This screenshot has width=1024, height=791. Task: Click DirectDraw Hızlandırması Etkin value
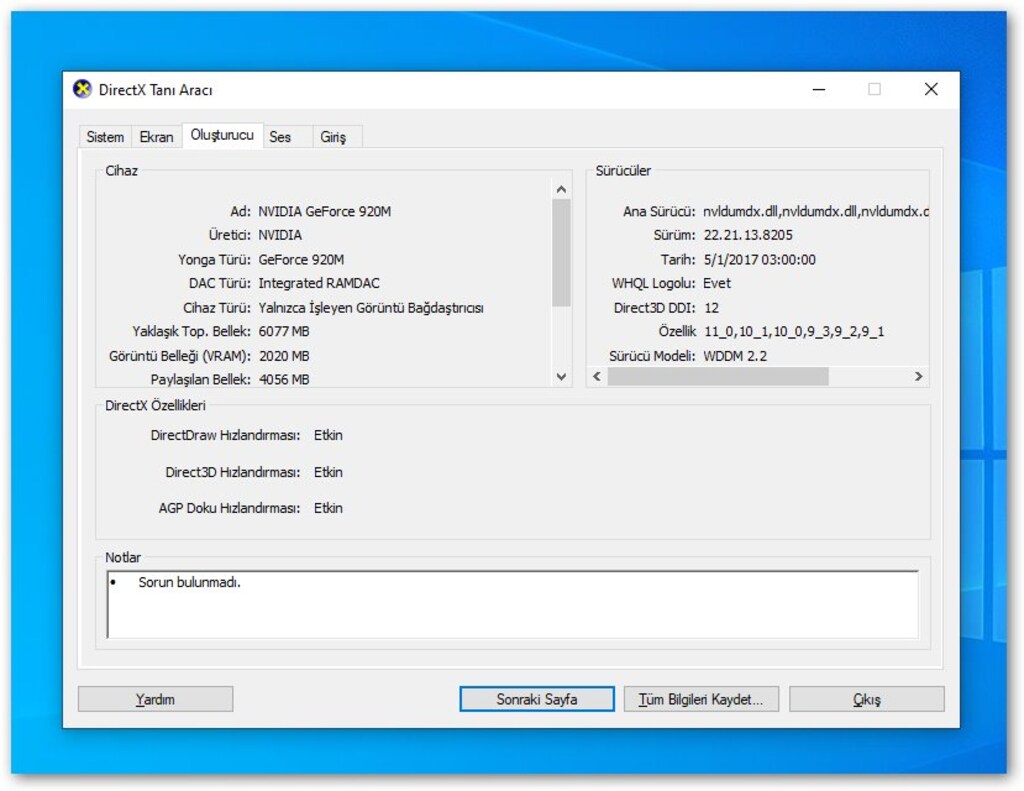pos(328,435)
